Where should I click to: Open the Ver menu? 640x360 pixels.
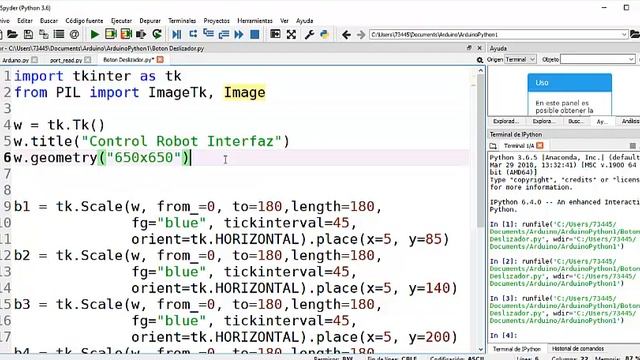[284, 20]
